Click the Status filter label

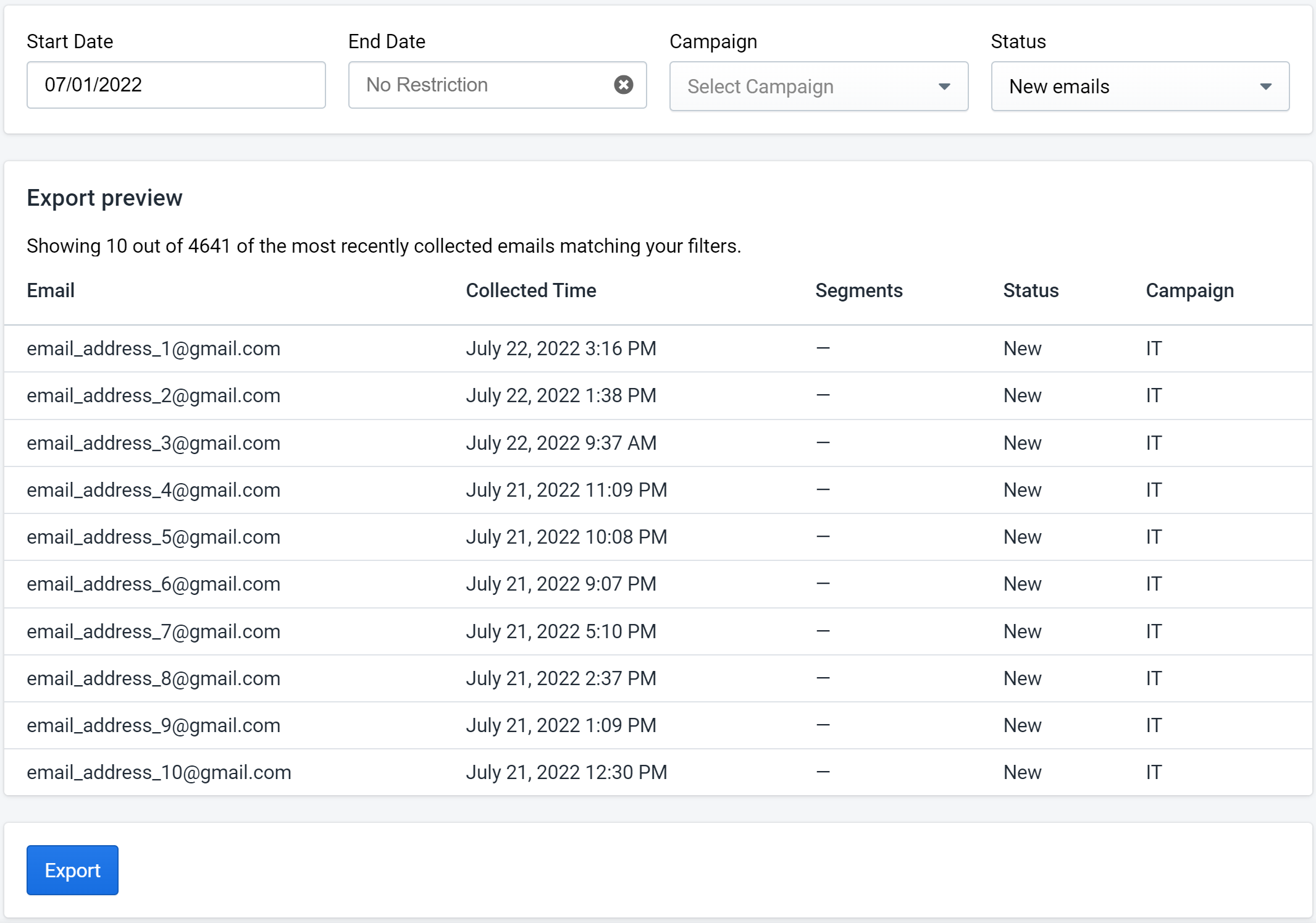[x=1018, y=41]
